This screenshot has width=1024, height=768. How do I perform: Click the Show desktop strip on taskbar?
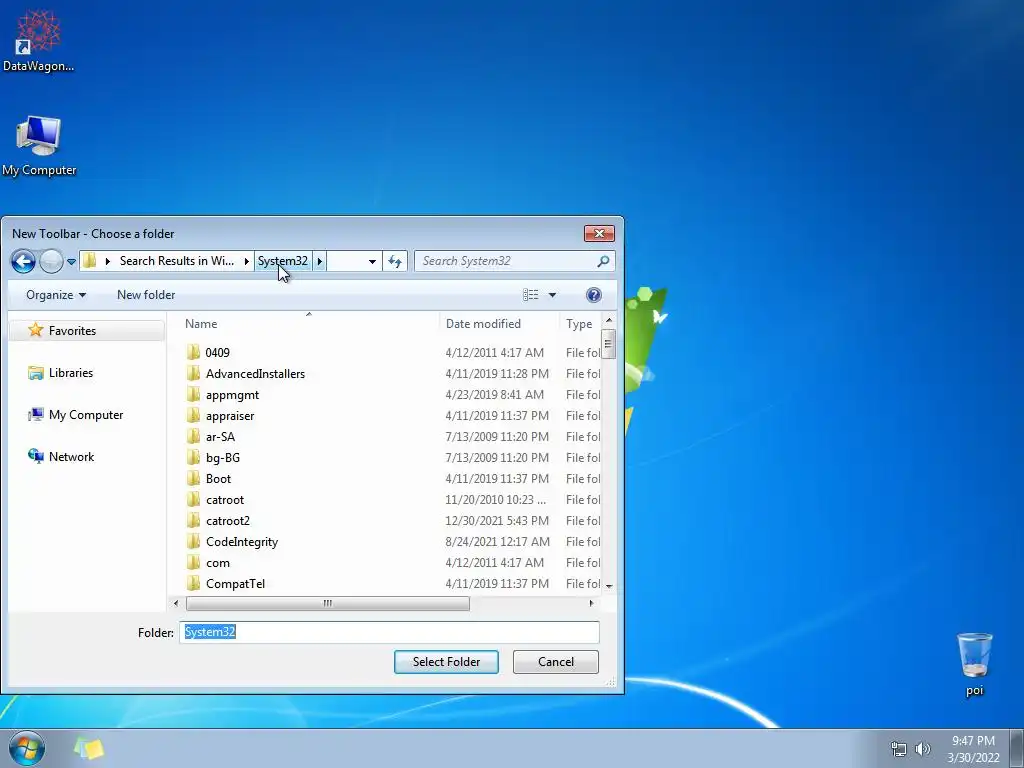pyautogui.click(x=1017, y=748)
